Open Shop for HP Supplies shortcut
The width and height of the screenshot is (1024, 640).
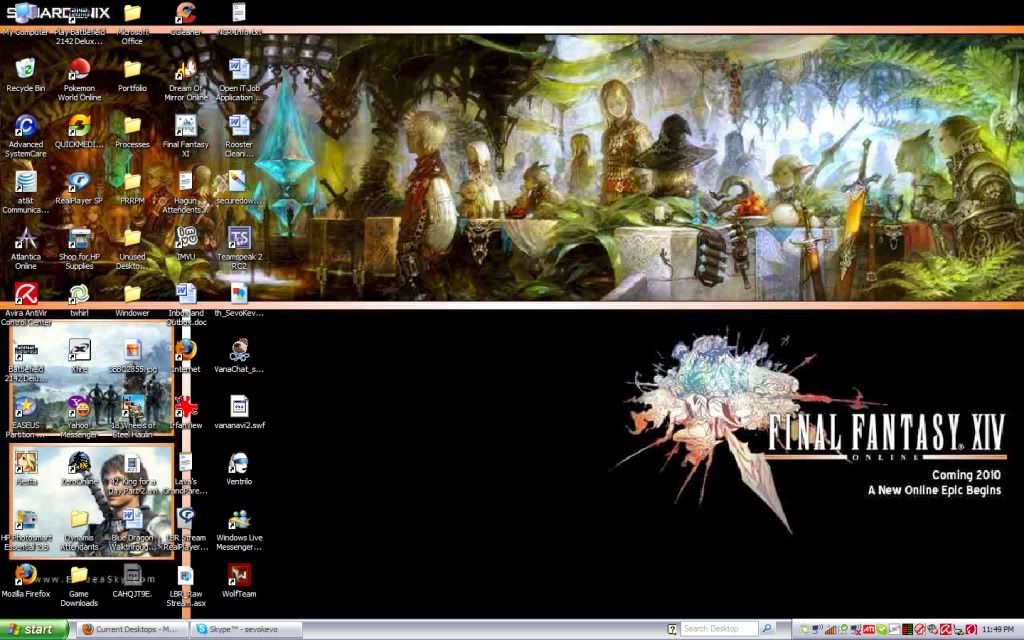coord(79,237)
